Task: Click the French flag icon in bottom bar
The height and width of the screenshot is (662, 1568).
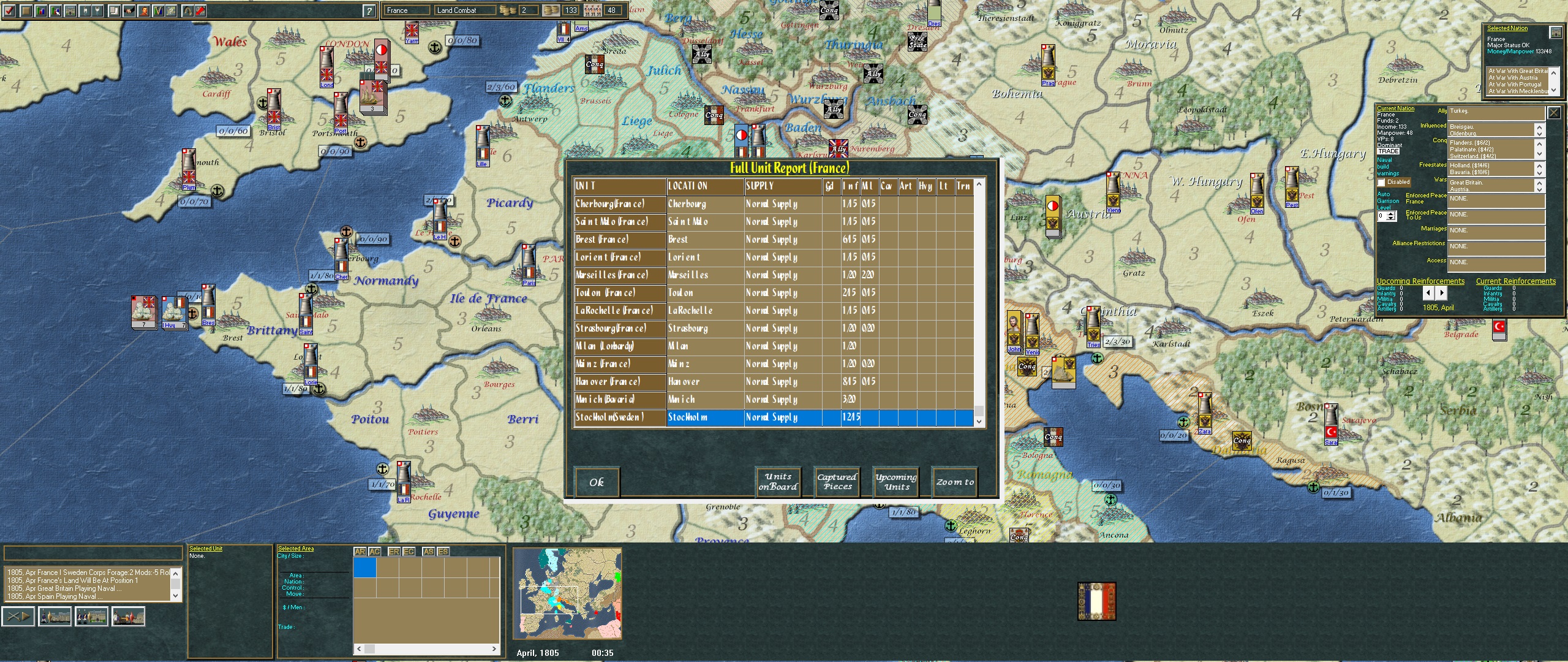Action: click(1097, 601)
